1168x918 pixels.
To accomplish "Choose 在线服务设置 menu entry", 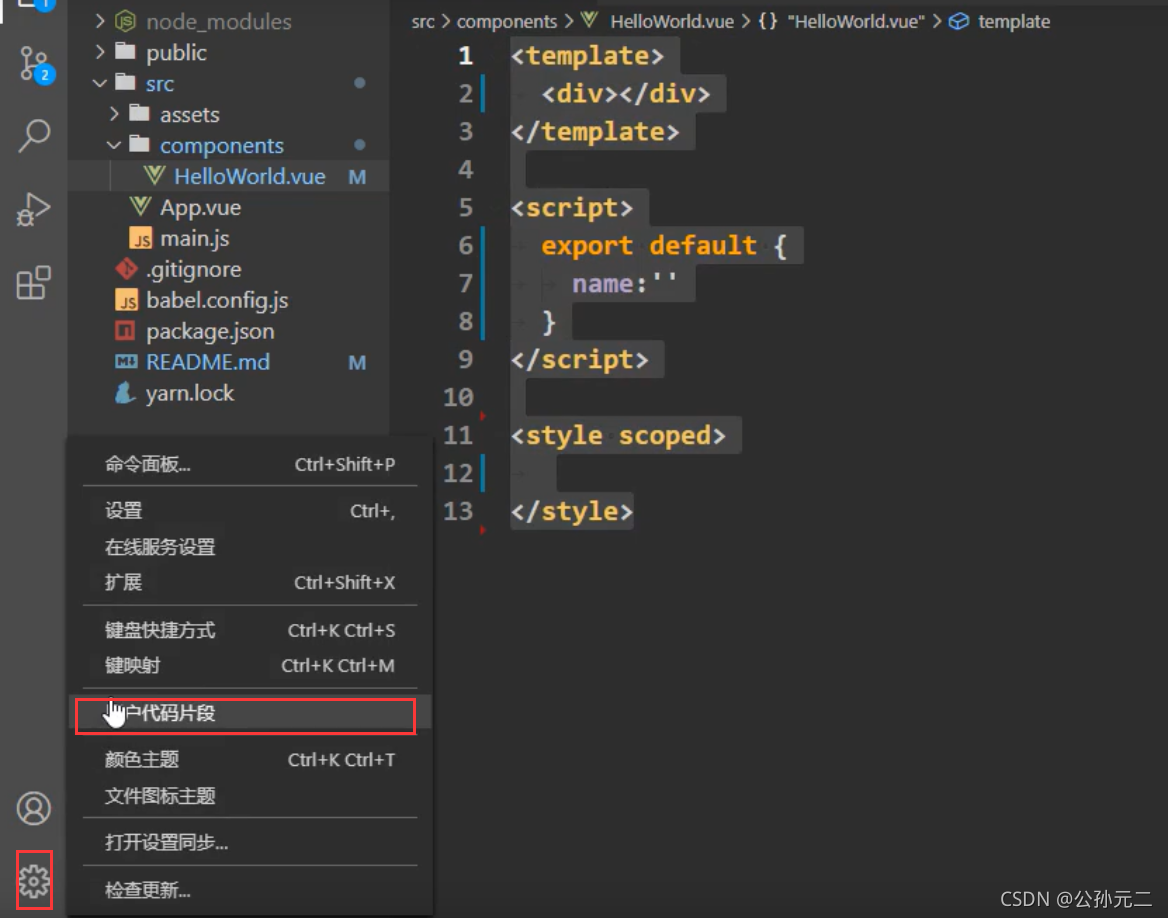I will pyautogui.click(x=250, y=547).
